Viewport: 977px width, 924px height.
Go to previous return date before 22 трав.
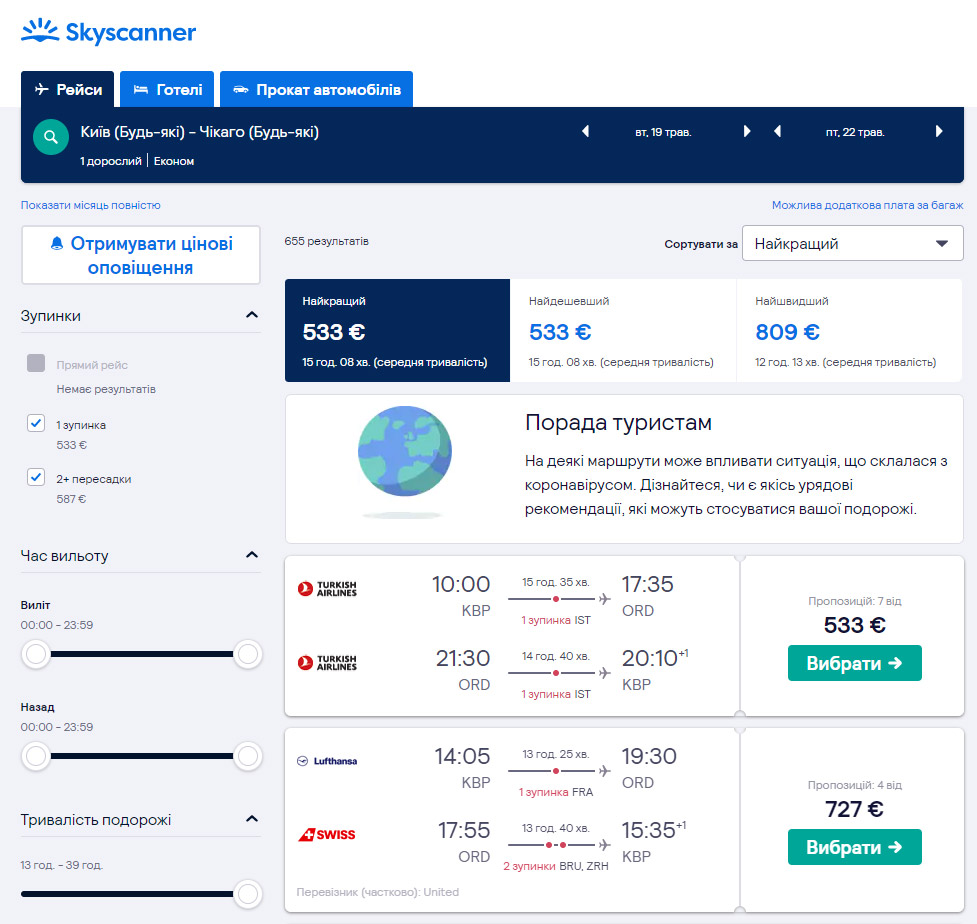777,131
